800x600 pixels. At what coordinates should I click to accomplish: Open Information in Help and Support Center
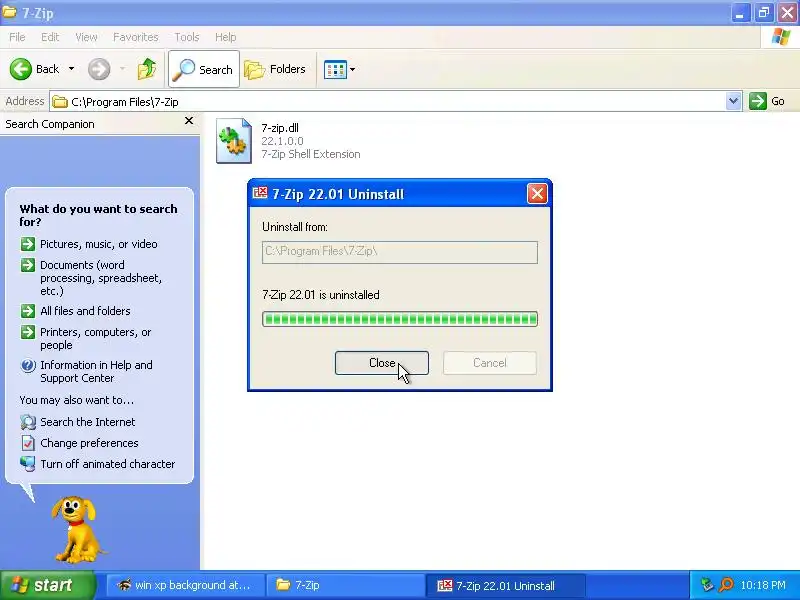click(96, 371)
